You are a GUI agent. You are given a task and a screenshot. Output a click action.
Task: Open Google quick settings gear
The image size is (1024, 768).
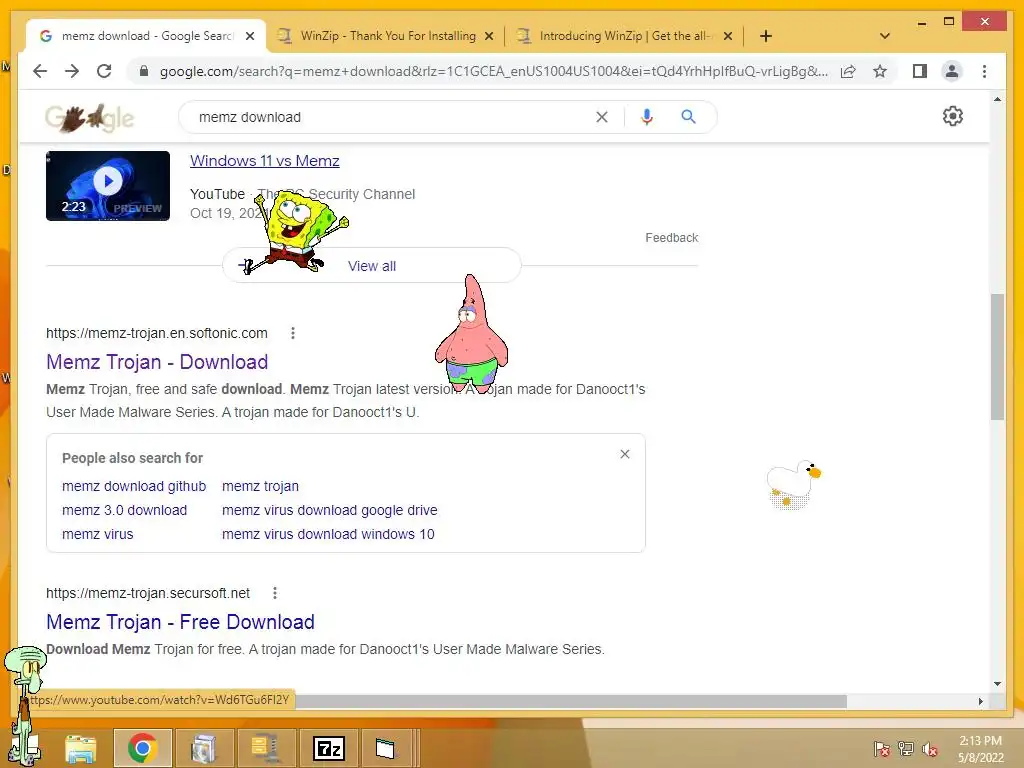tap(953, 116)
